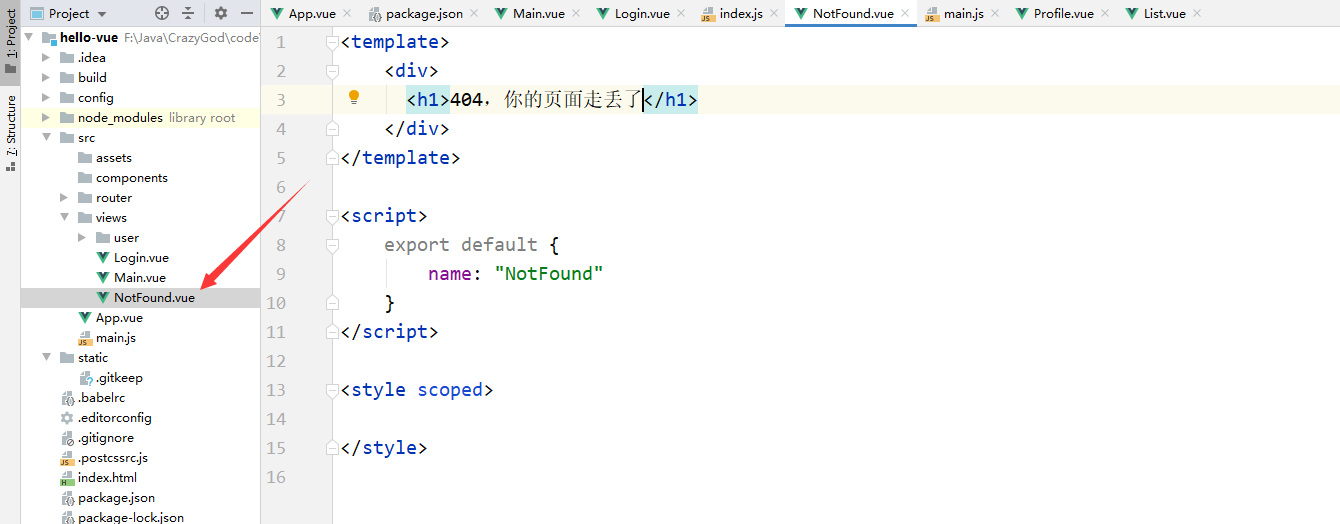Image resolution: width=1340 pixels, height=524 pixels.
Task: Expand the node_modules folder
Action: pyautogui.click(x=46, y=117)
